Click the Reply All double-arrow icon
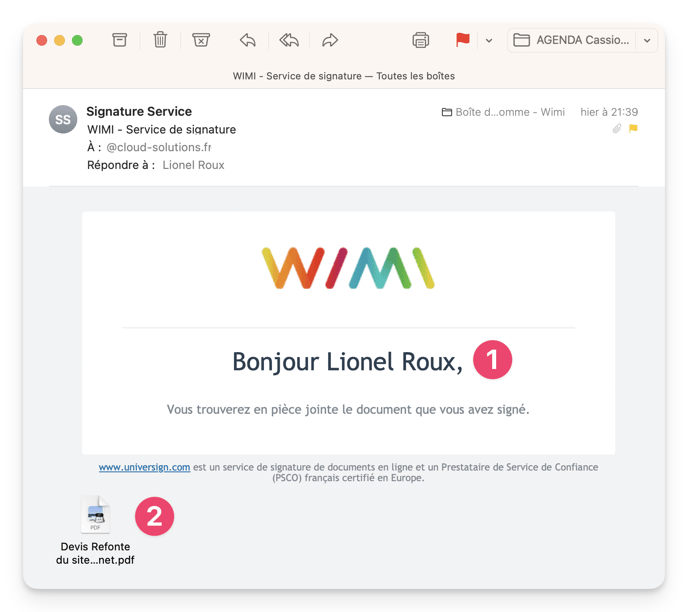The image size is (688, 612). click(x=289, y=40)
